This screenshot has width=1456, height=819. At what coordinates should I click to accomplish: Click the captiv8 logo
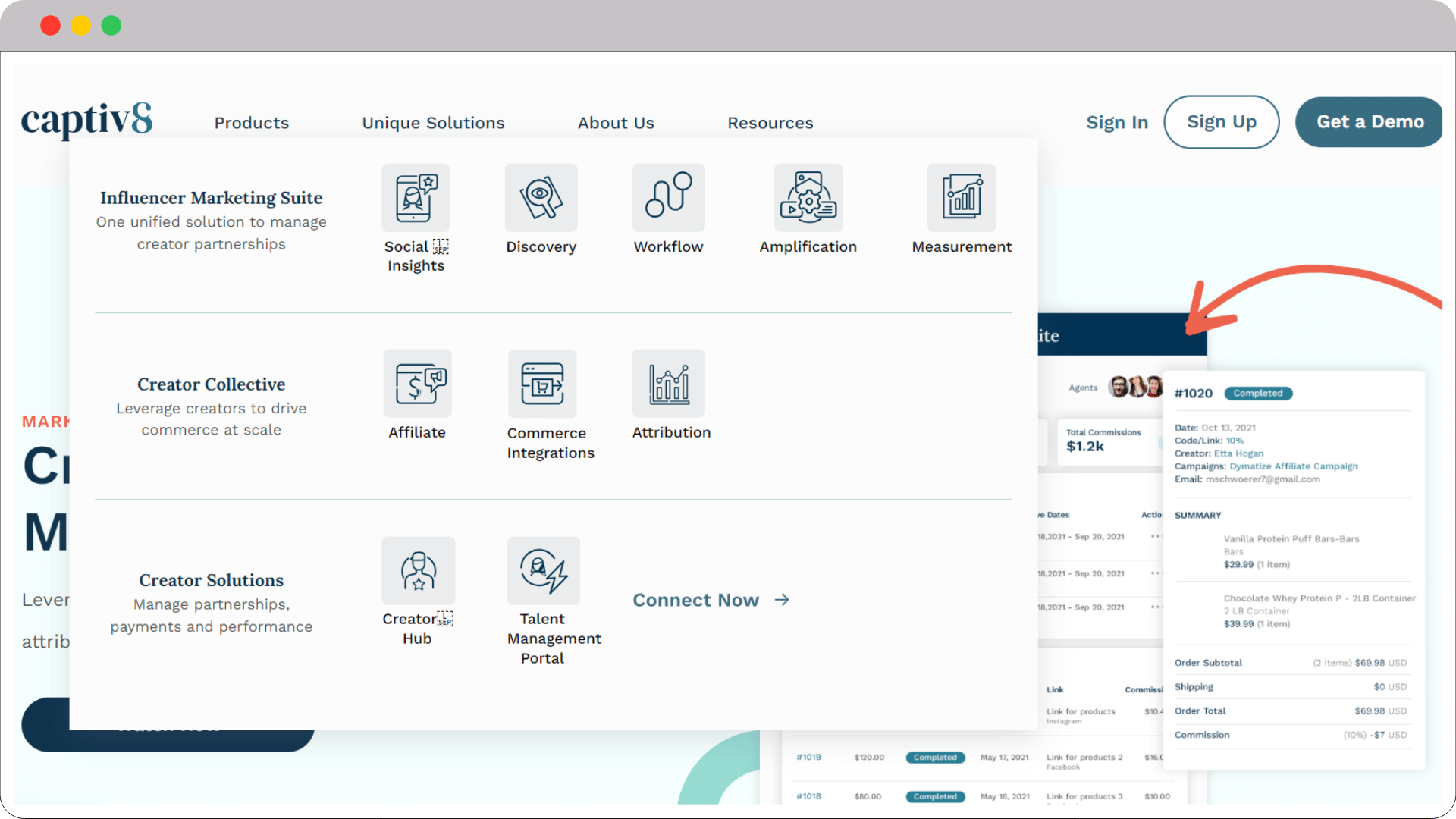coord(87,120)
